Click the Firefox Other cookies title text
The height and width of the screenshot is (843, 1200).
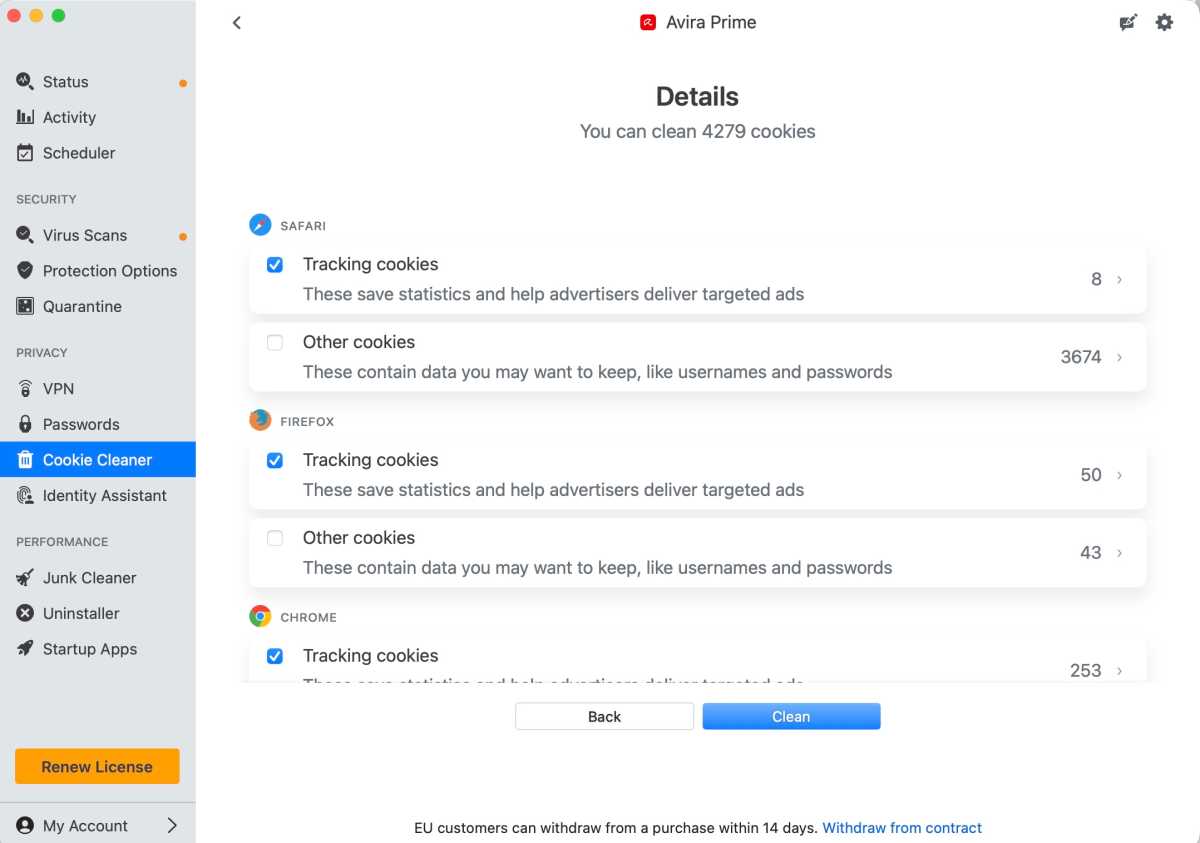(x=359, y=538)
